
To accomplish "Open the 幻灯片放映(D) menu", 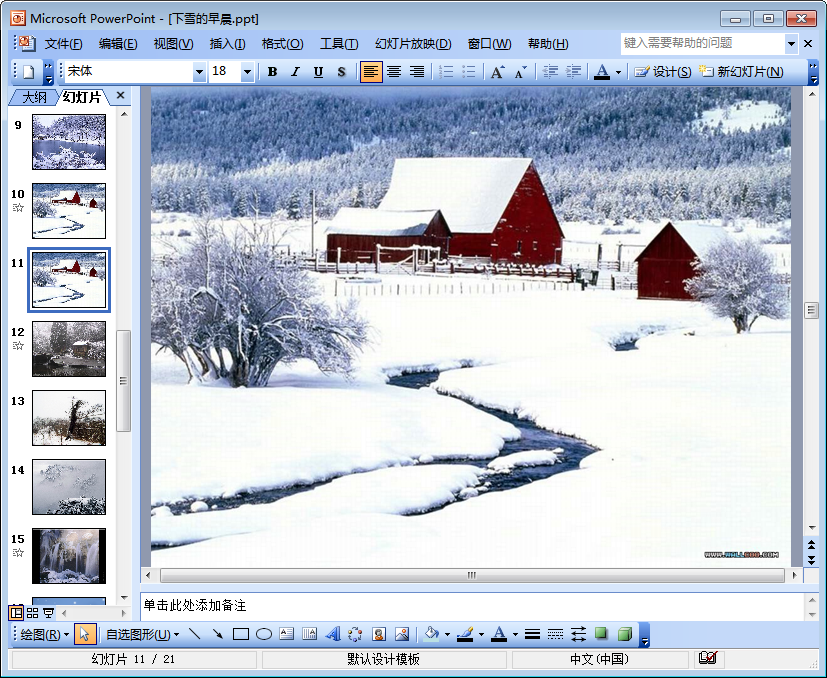I will click(413, 44).
